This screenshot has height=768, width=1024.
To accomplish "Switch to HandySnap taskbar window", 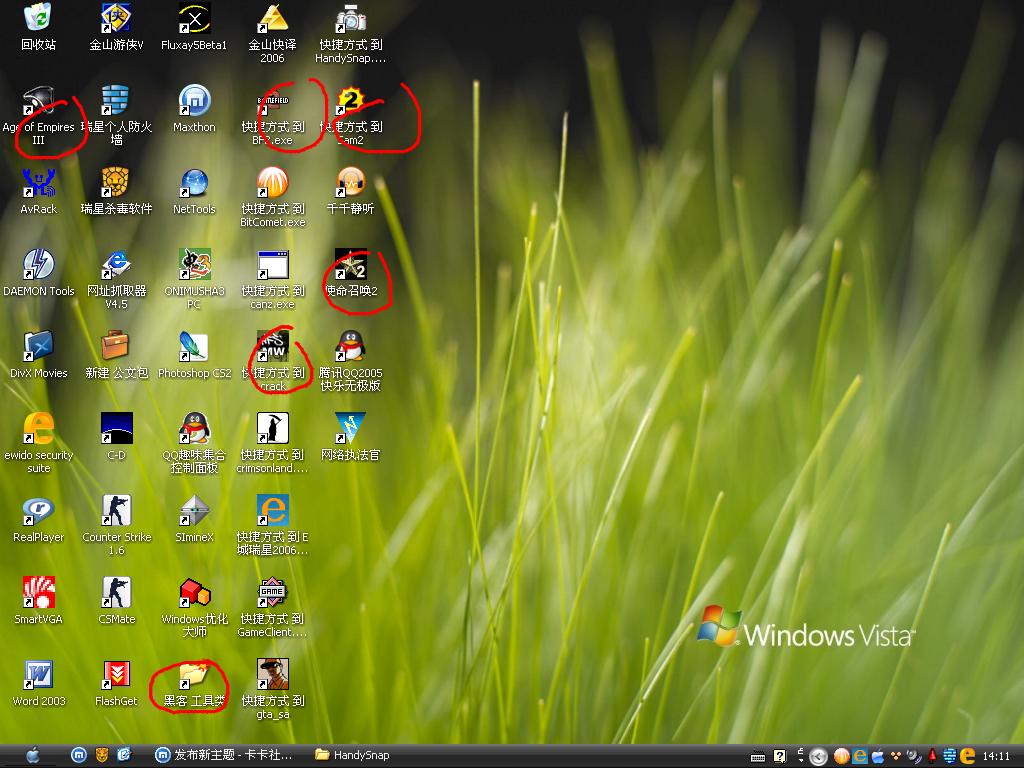I will click(x=352, y=755).
